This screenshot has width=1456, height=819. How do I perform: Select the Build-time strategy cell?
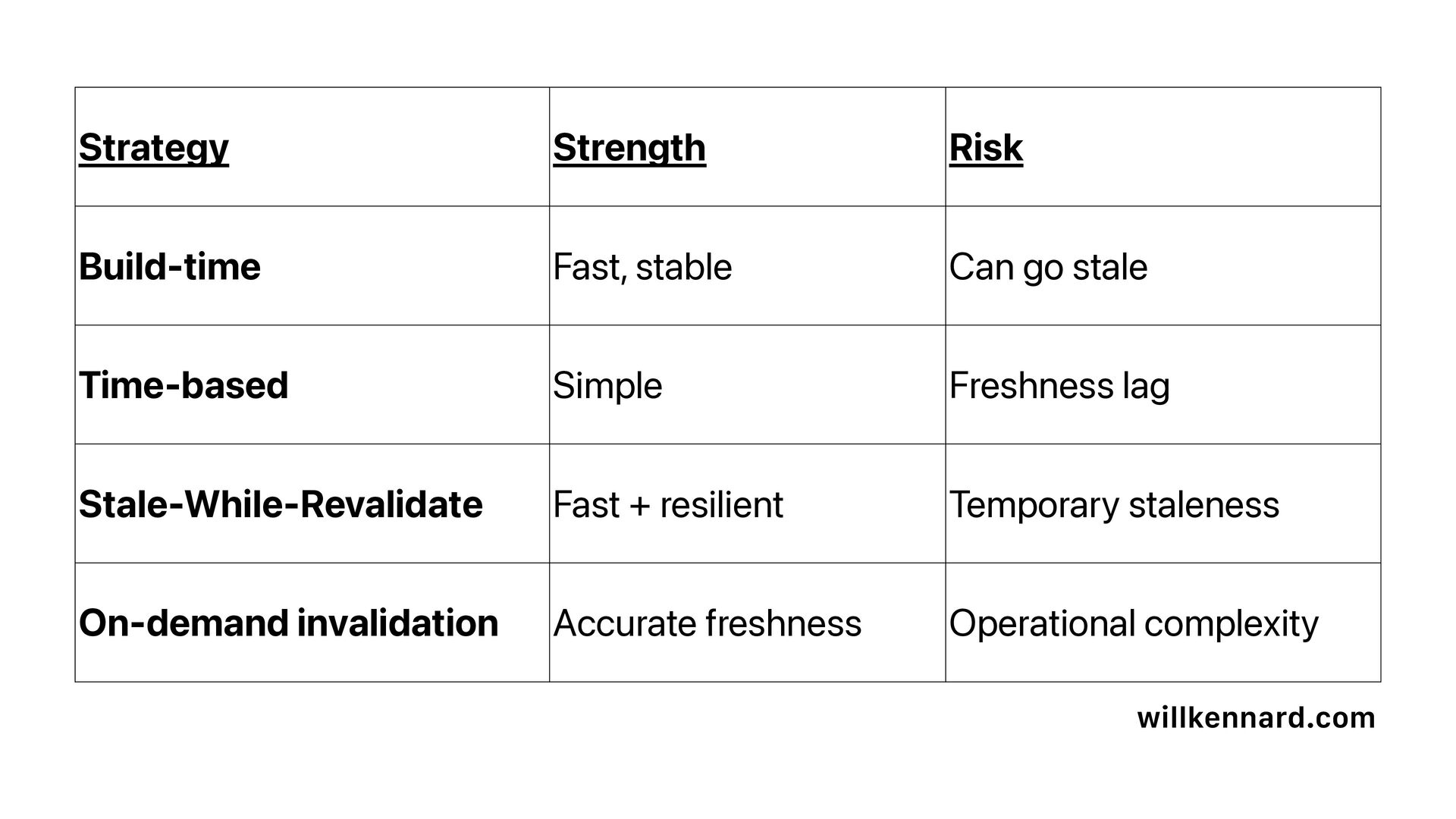click(x=312, y=266)
